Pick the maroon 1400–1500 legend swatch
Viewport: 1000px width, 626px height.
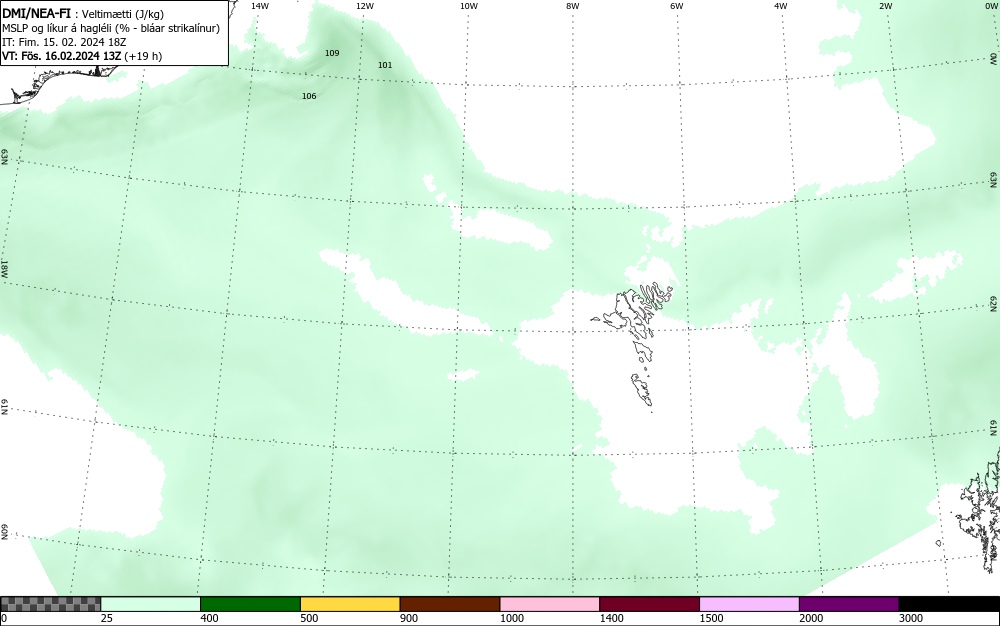tap(649, 604)
